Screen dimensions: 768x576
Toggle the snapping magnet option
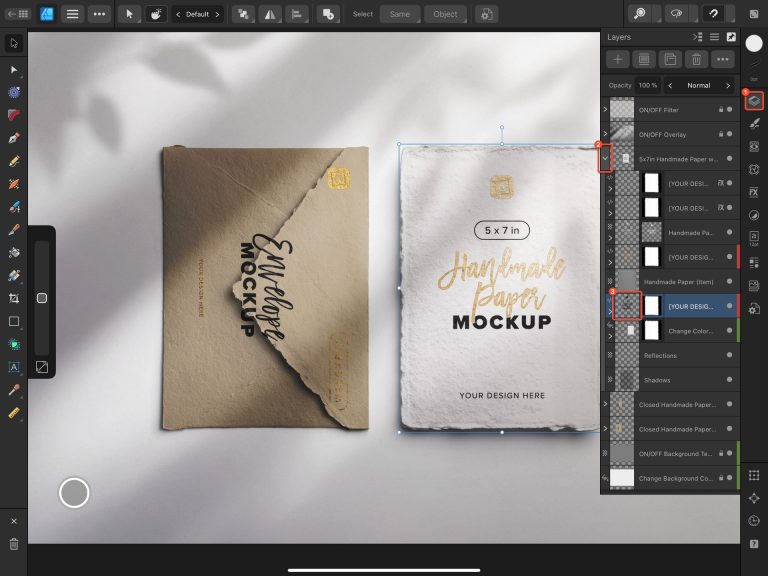click(714, 14)
